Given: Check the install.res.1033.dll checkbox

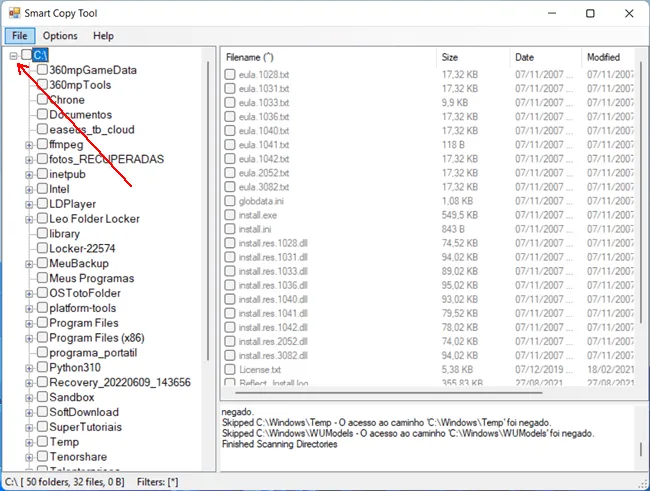Looking at the screenshot, I should [230, 271].
